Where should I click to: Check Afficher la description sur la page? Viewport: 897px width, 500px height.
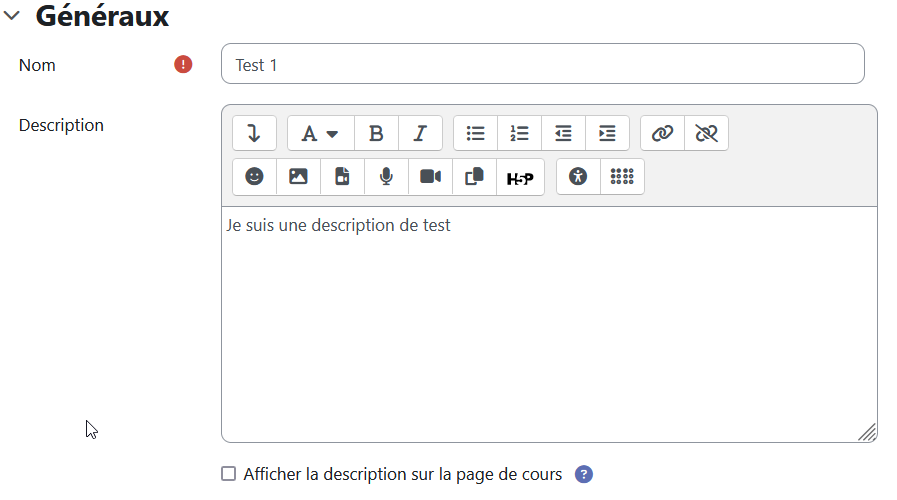pyautogui.click(x=228, y=474)
